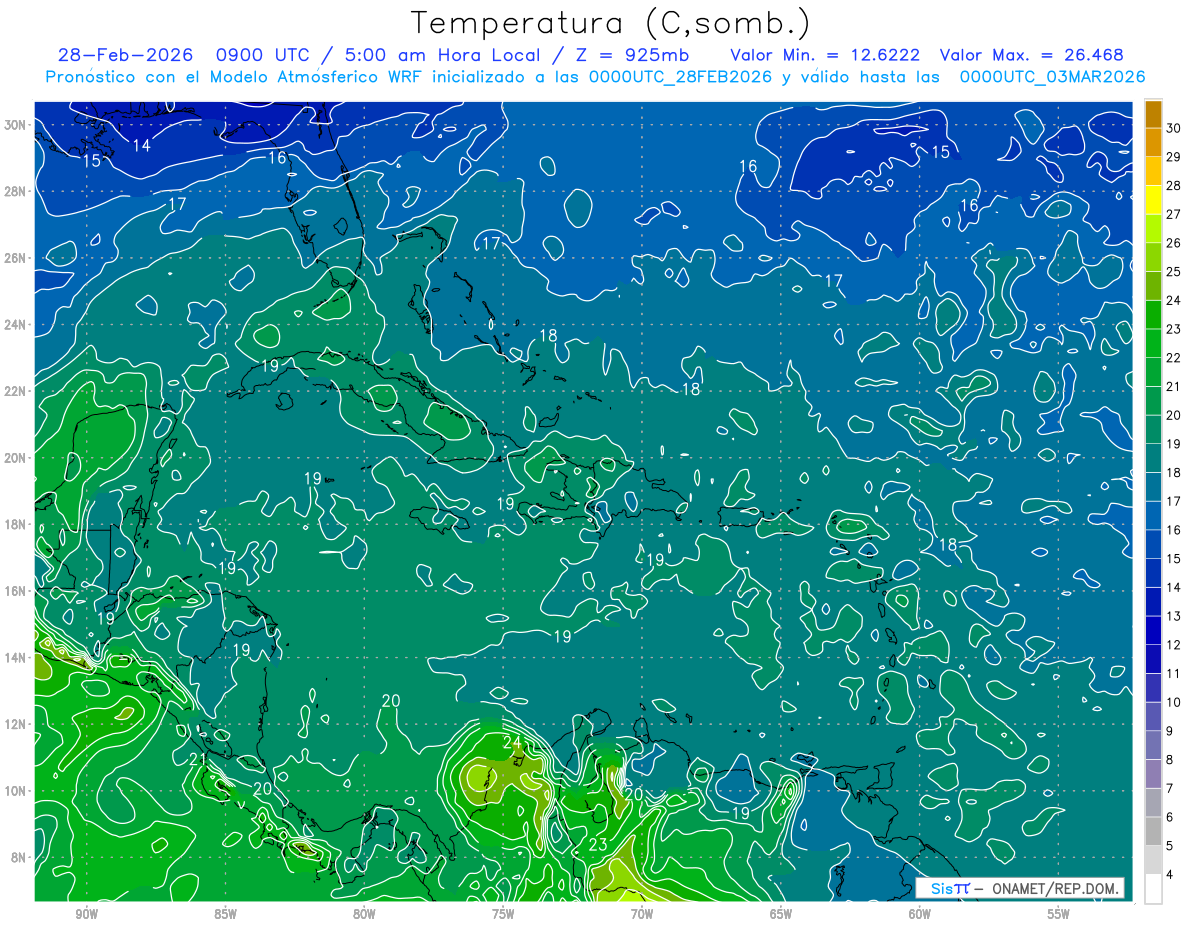
Task: Click the 30N latitude label
Action: [x=17, y=125]
